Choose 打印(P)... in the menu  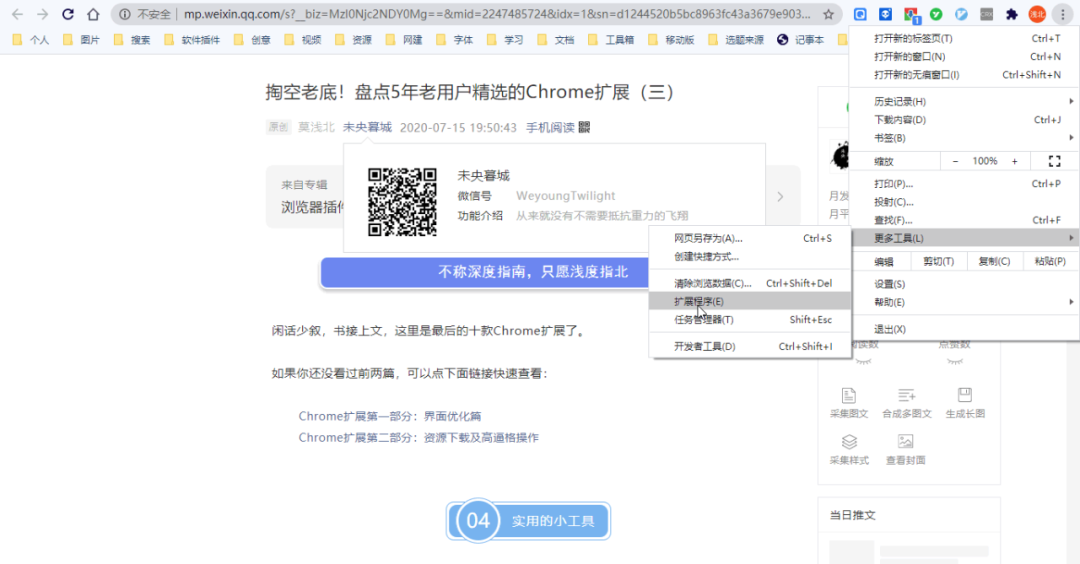coord(964,184)
